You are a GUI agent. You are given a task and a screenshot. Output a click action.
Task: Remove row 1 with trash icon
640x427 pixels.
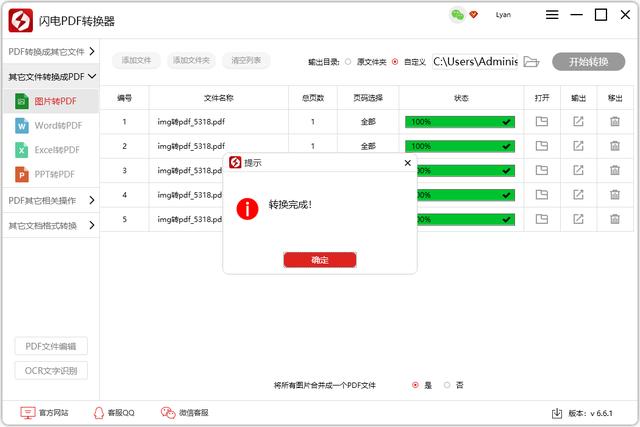[x=615, y=121]
